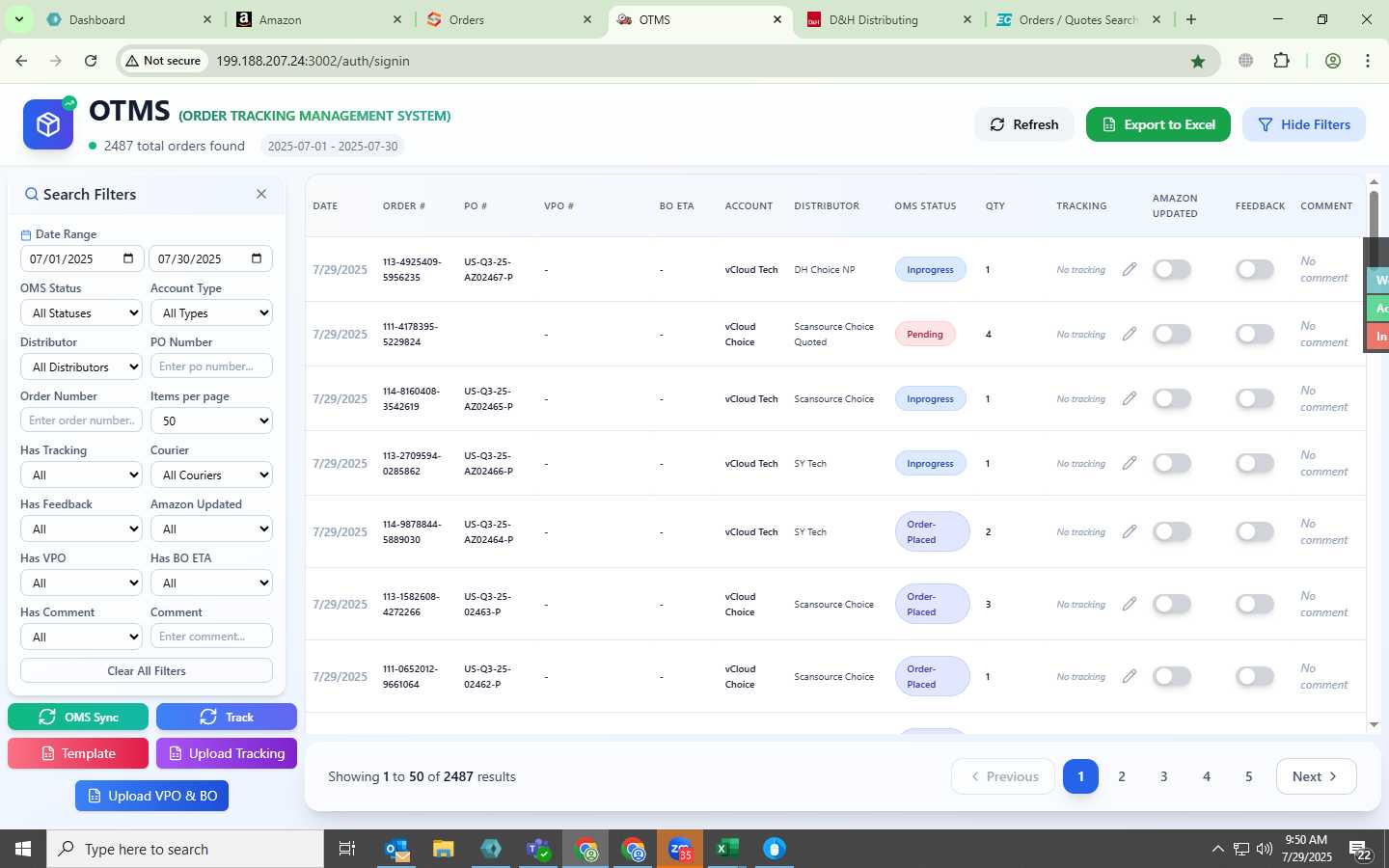Toggle Amazon Updated for order 113-4925409-5956235

[1172, 269]
